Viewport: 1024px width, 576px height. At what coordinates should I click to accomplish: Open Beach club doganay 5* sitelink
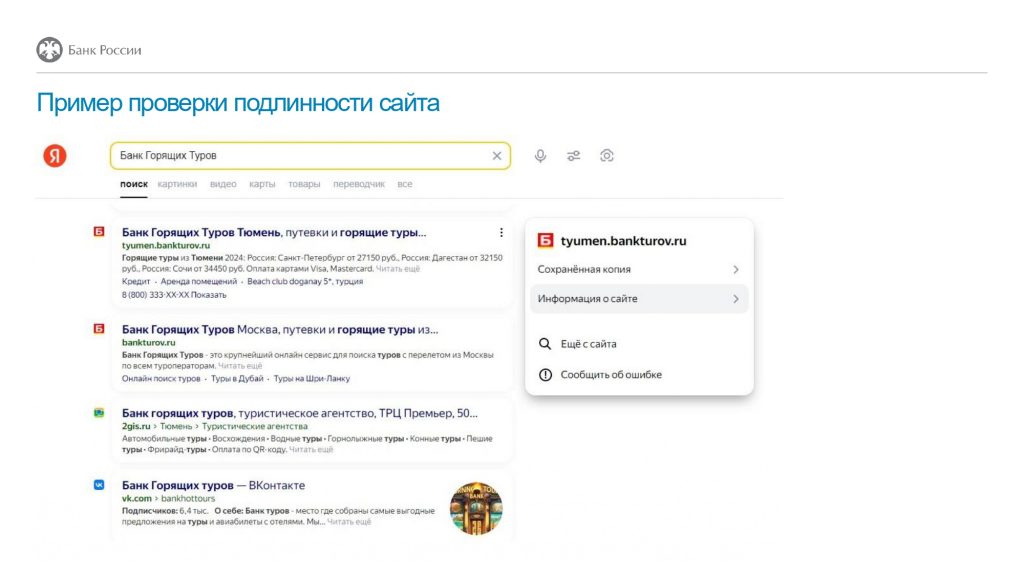tap(305, 281)
